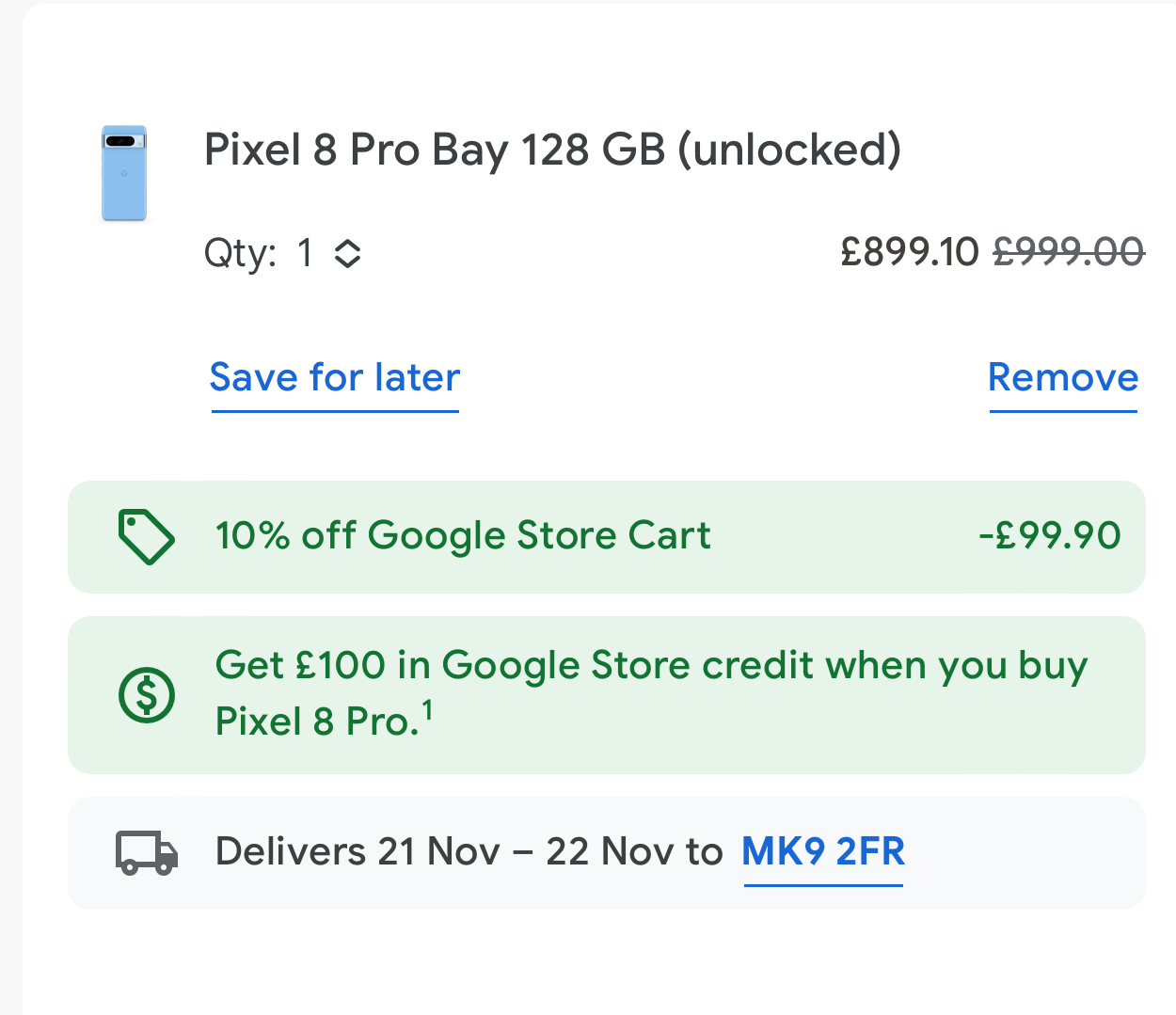Click the Pixel 8 Pro. text in credit banner
The width and height of the screenshot is (1176, 1015).
click(316, 722)
